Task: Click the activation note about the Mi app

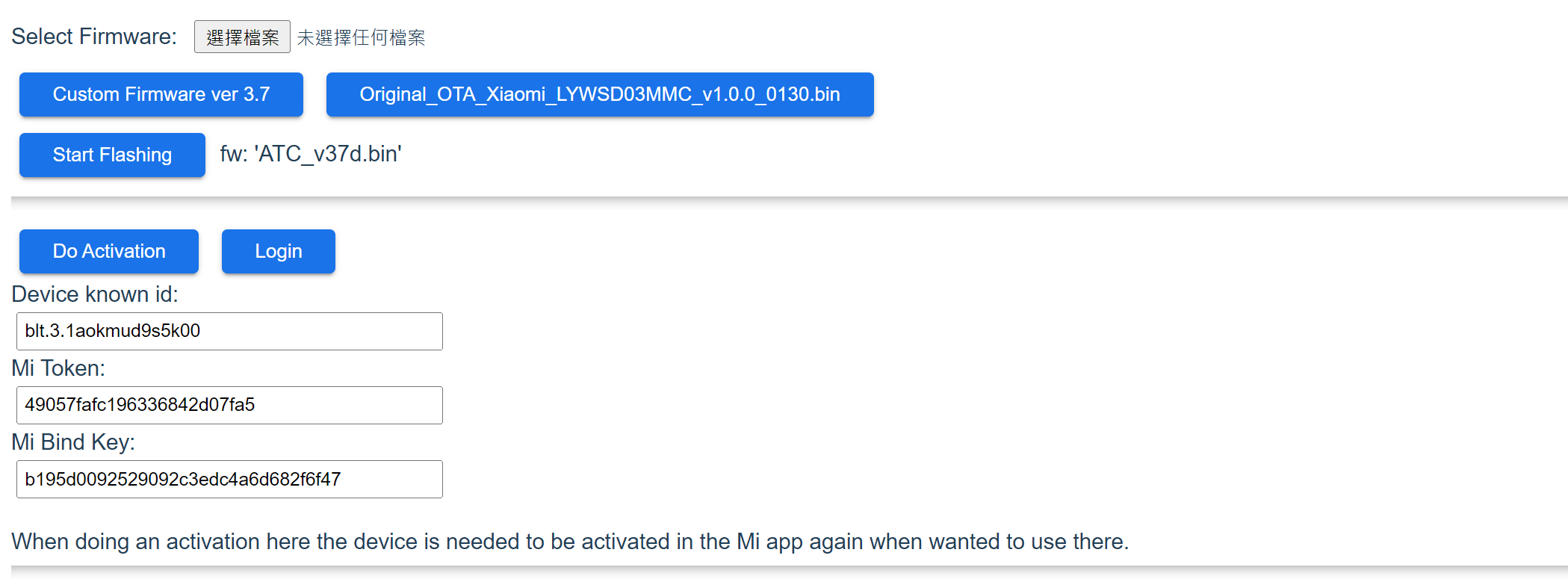Action: point(570,541)
